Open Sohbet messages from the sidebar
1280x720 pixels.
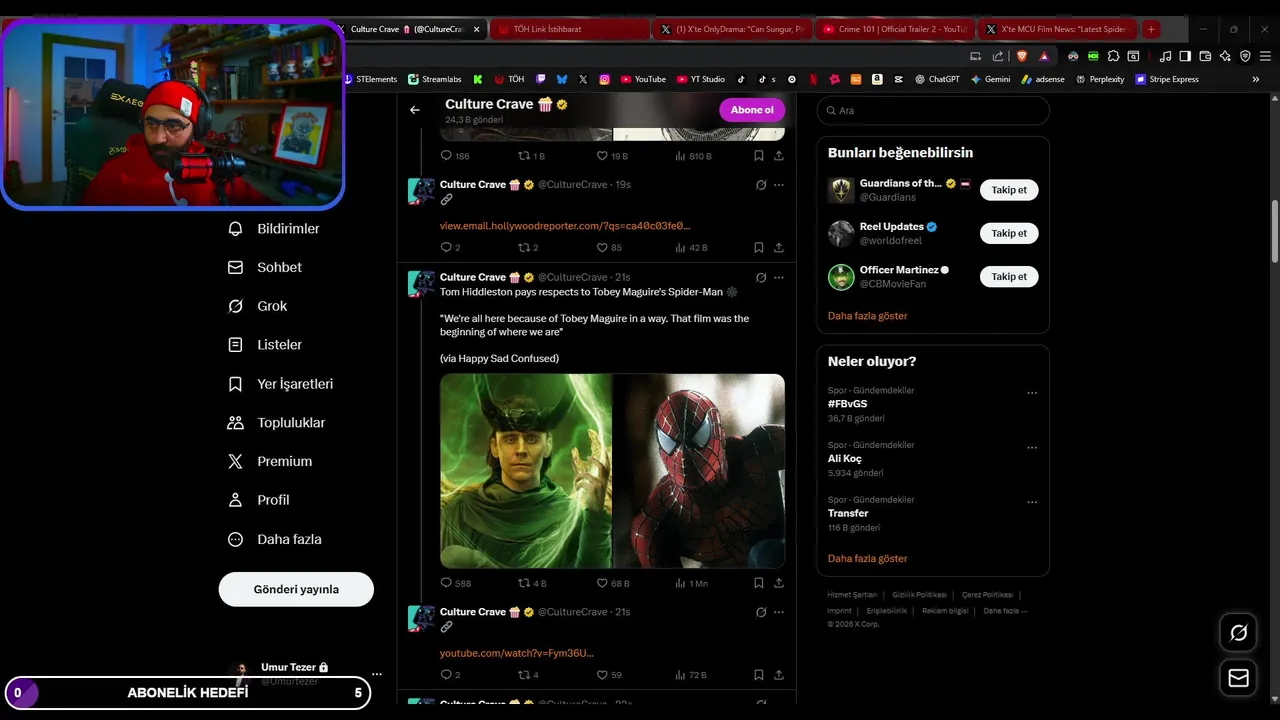coord(265,268)
